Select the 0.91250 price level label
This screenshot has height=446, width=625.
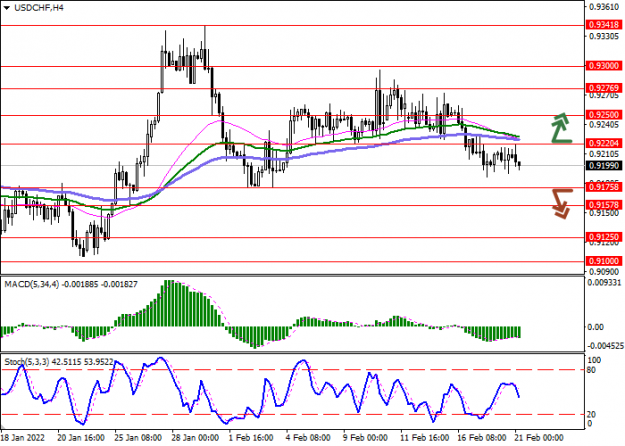pos(604,237)
